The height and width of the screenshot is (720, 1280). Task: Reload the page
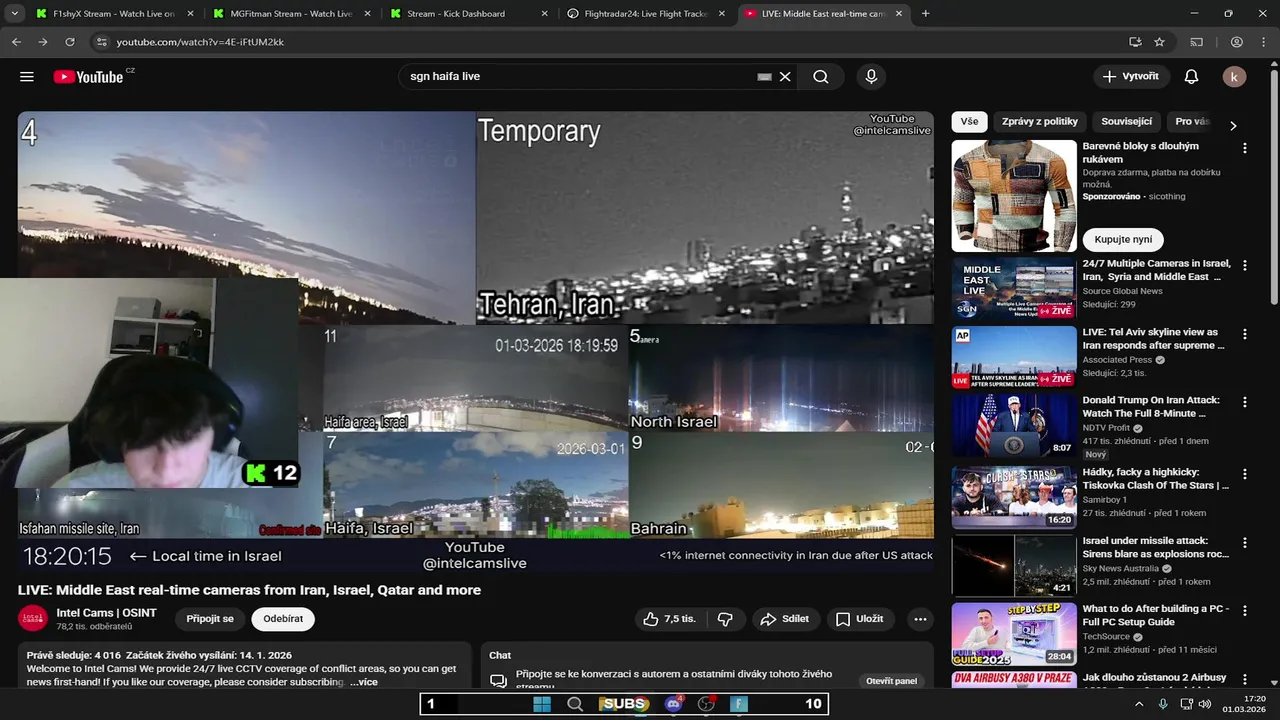click(x=70, y=42)
